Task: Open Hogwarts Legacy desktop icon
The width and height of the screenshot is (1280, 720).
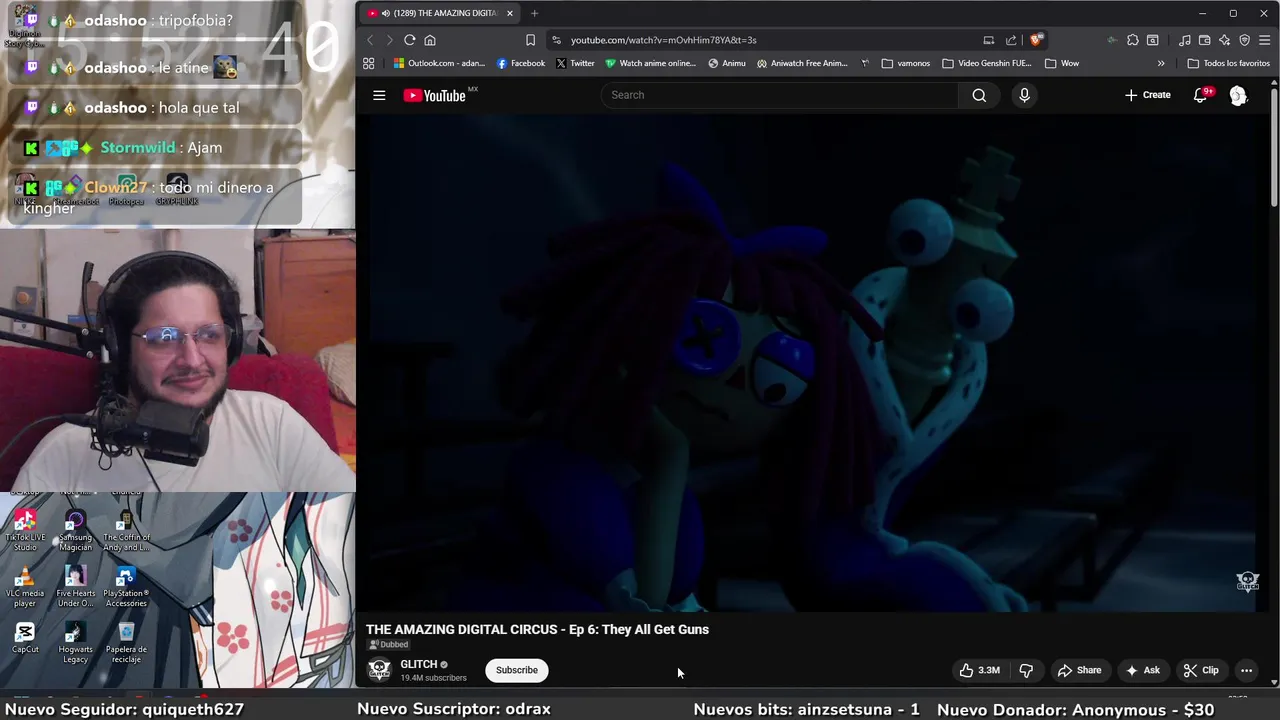Action: 75,643
